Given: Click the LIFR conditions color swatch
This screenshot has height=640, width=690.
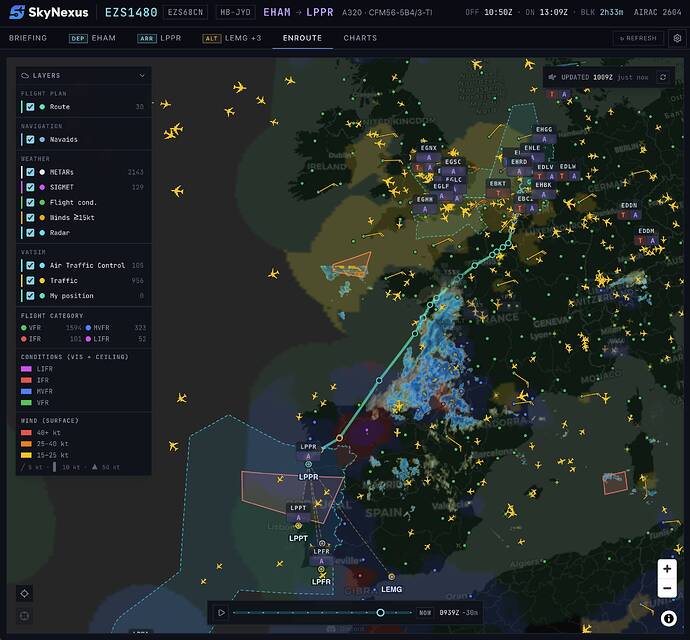Looking at the screenshot, I should coord(26,369).
